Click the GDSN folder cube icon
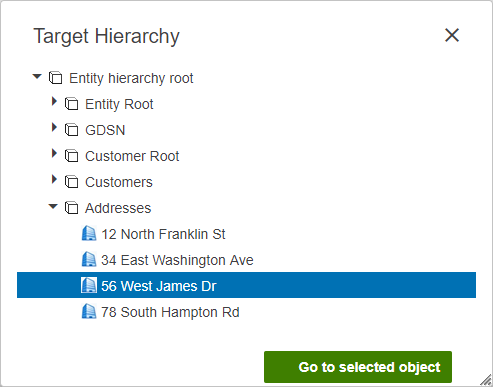Viewport: 493px width, 387px height. pyautogui.click(x=71, y=130)
